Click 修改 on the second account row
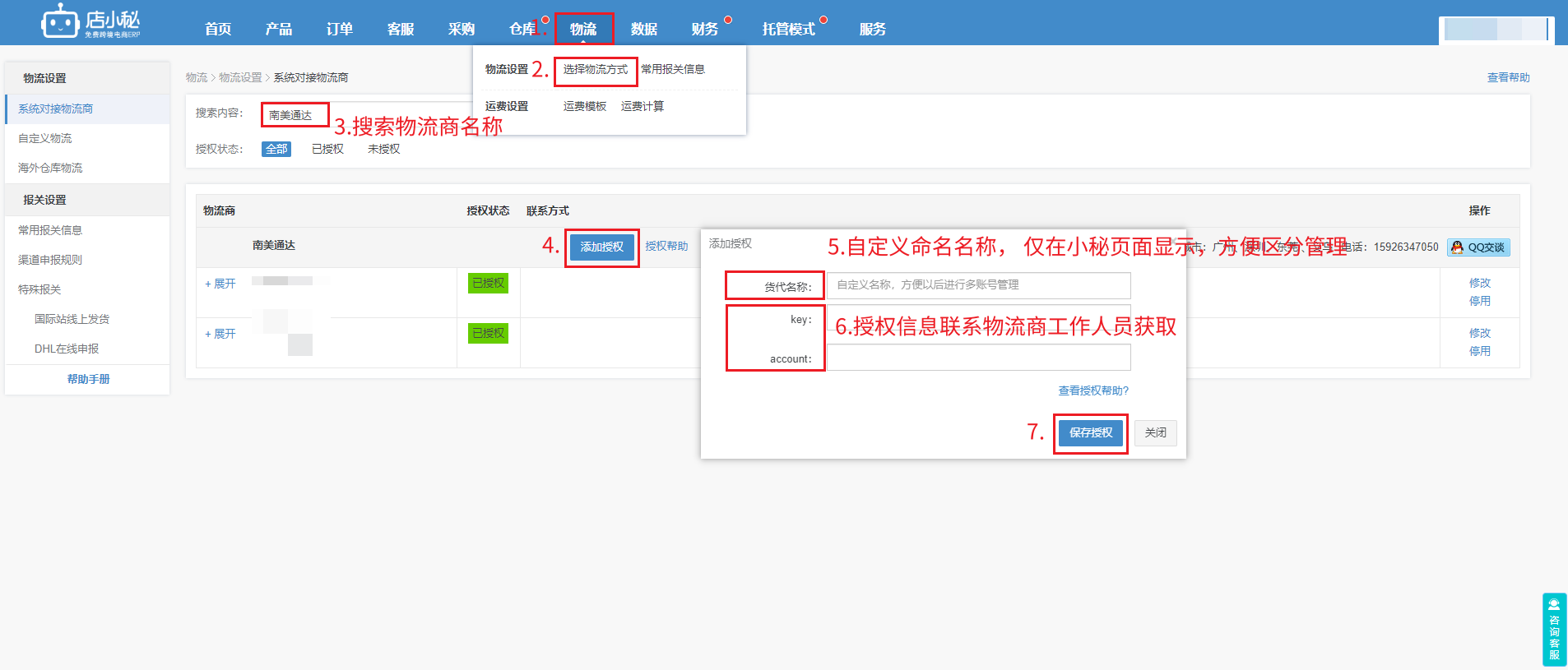 1480,333
